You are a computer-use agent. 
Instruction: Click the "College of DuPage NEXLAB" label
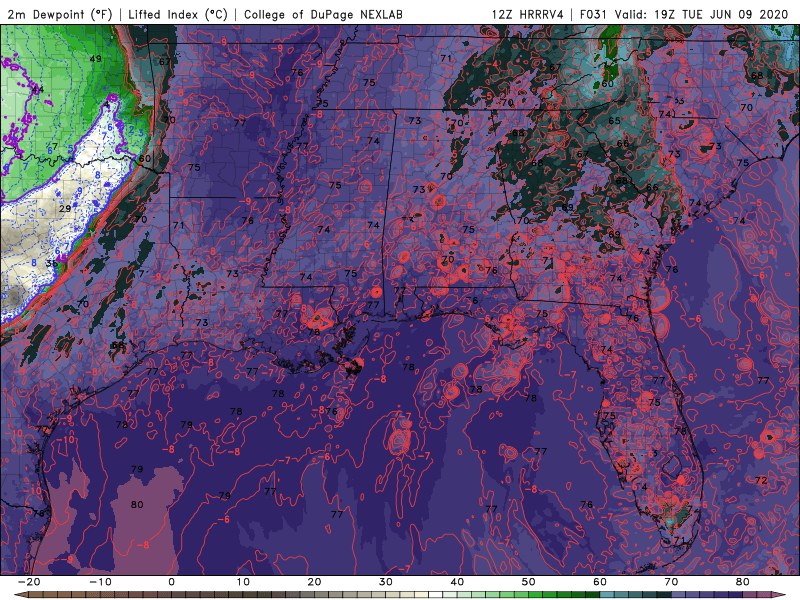[x=323, y=14]
